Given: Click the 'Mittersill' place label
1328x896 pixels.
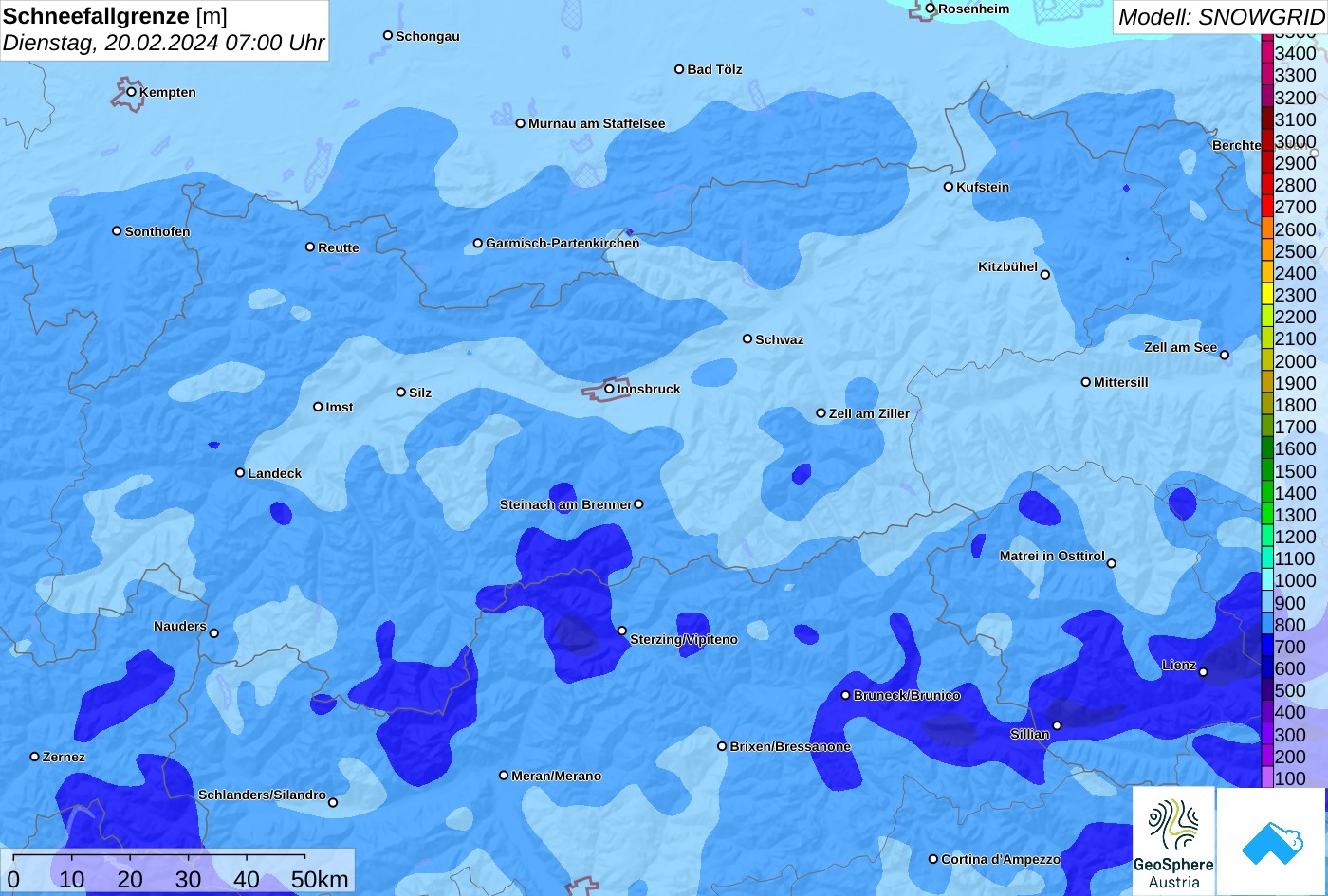Looking at the screenshot, I should pos(1121,382).
